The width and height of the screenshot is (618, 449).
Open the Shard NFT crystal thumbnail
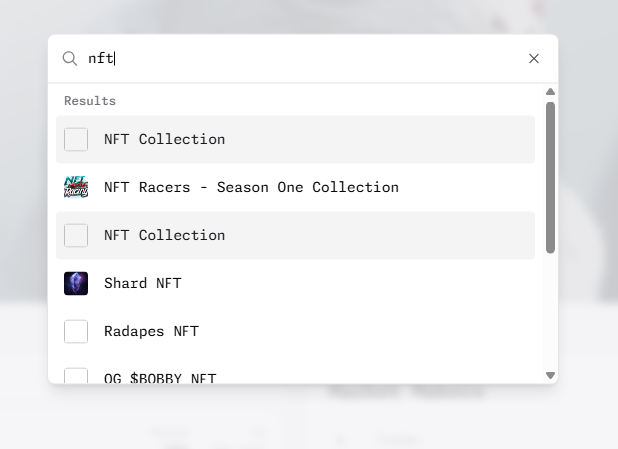point(76,283)
